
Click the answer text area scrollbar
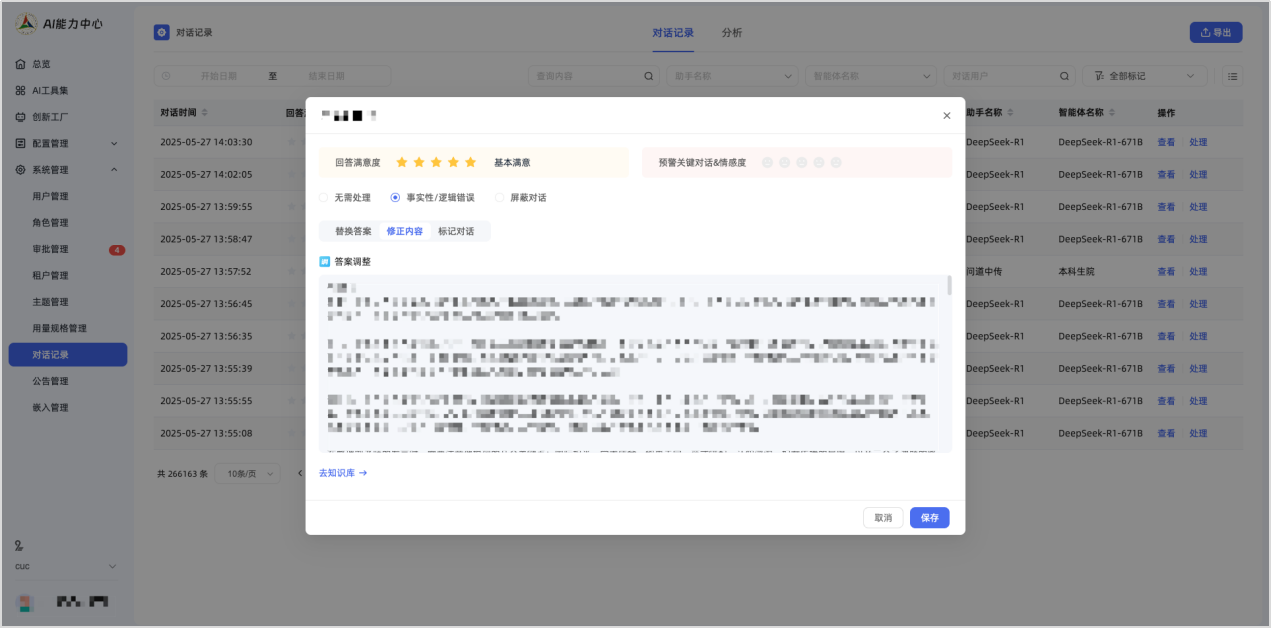click(x=948, y=286)
